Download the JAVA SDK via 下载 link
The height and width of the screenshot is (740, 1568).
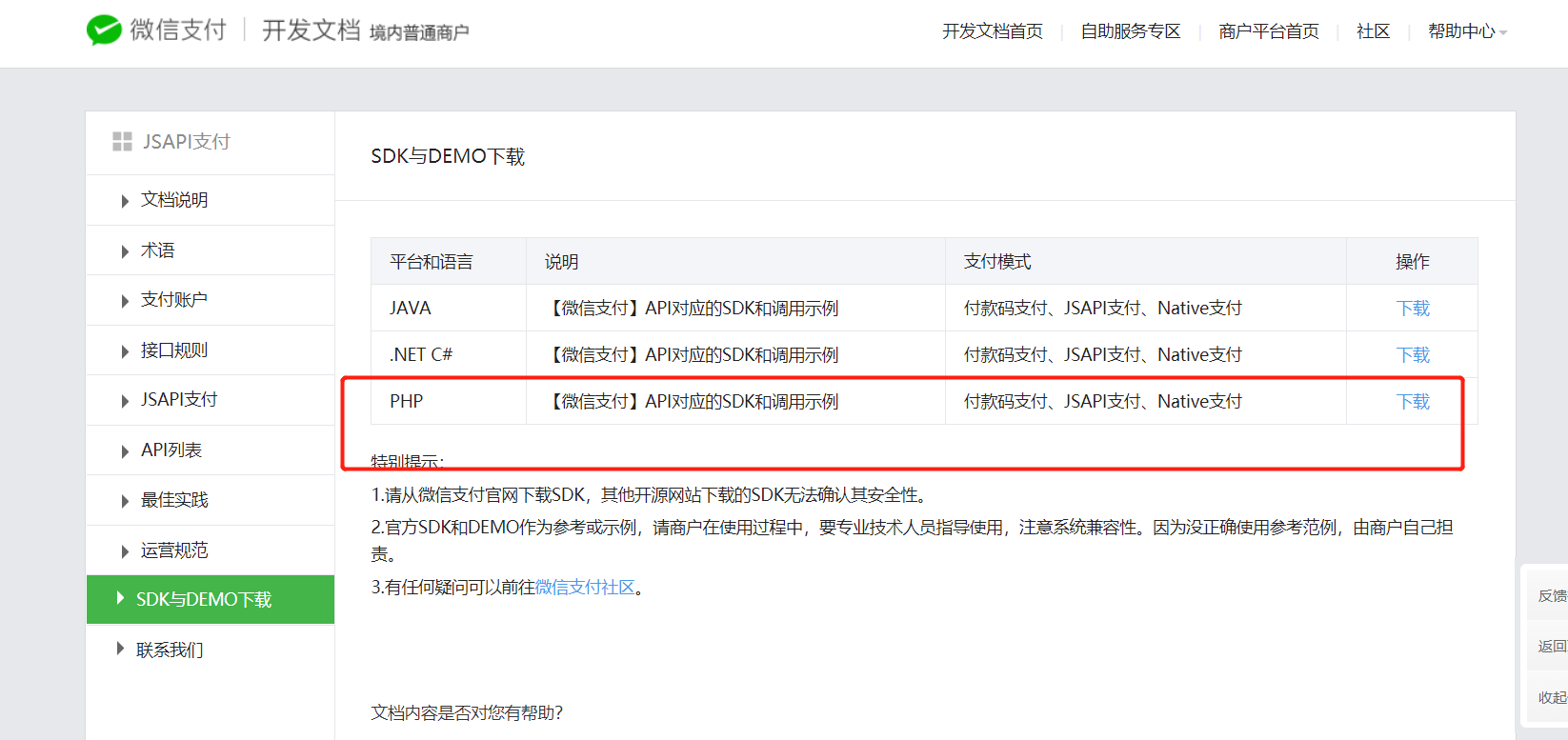(1413, 308)
